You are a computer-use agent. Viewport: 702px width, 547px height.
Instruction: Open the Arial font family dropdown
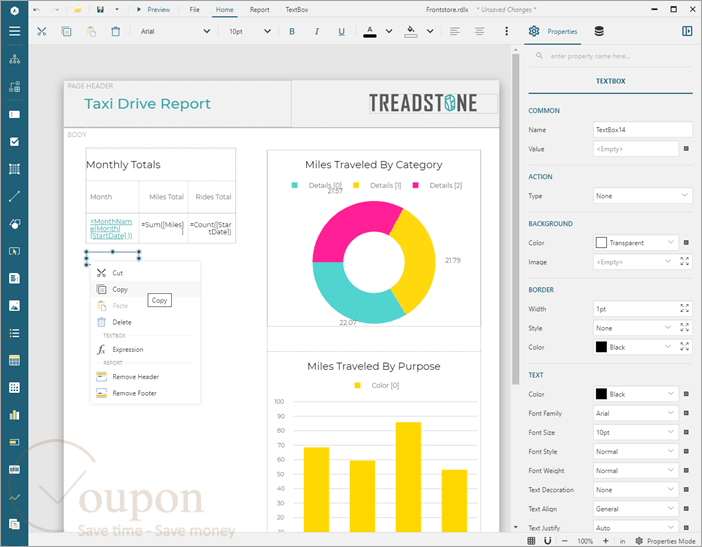point(175,31)
